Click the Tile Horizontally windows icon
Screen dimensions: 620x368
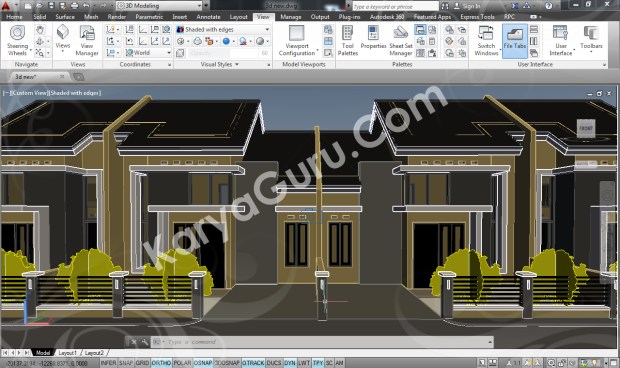coord(534,29)
